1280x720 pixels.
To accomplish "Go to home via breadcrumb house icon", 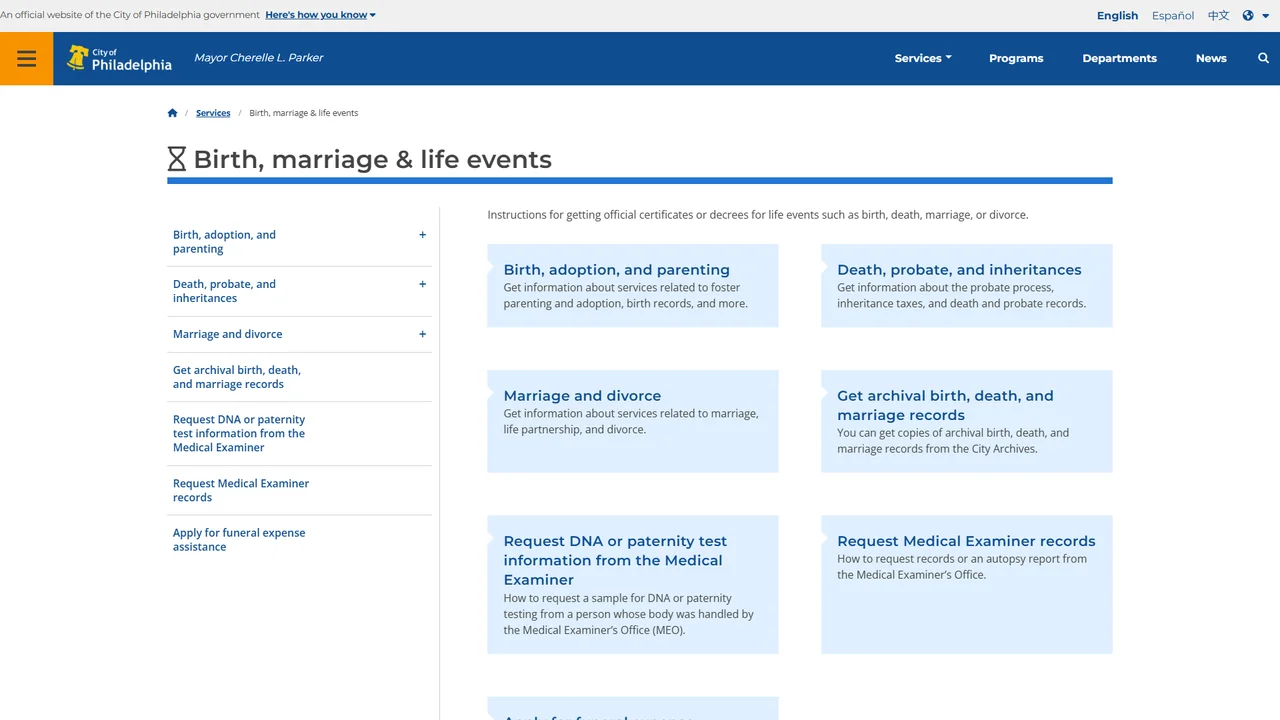I will coord(173,113).
